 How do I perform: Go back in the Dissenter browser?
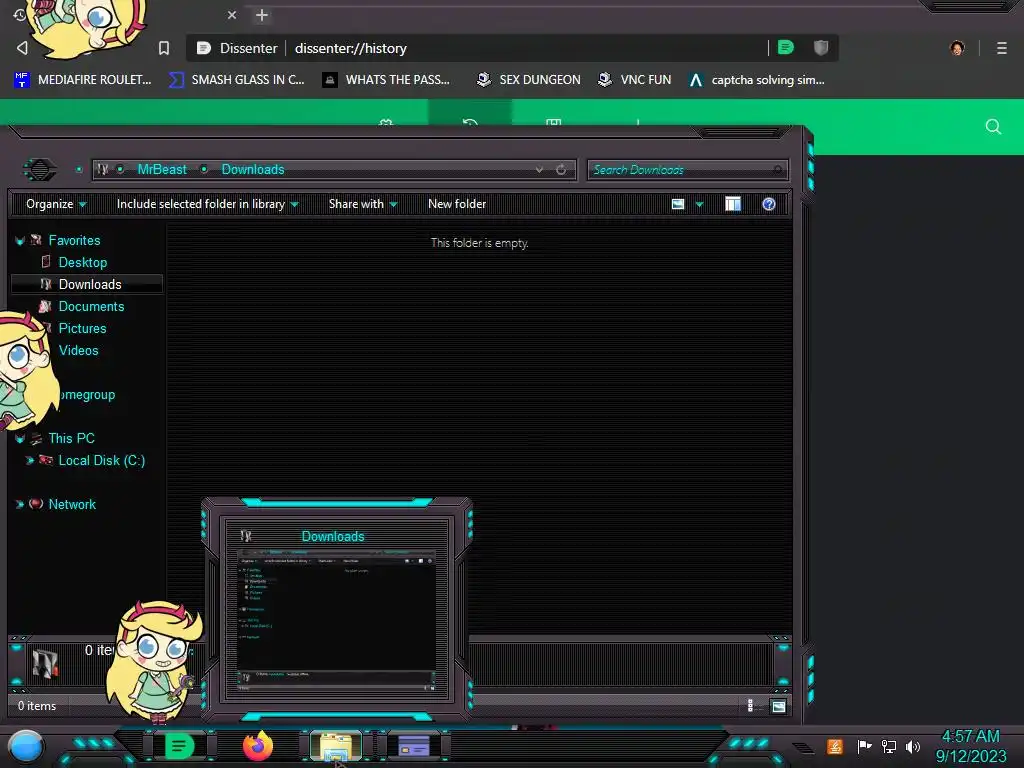22,48
